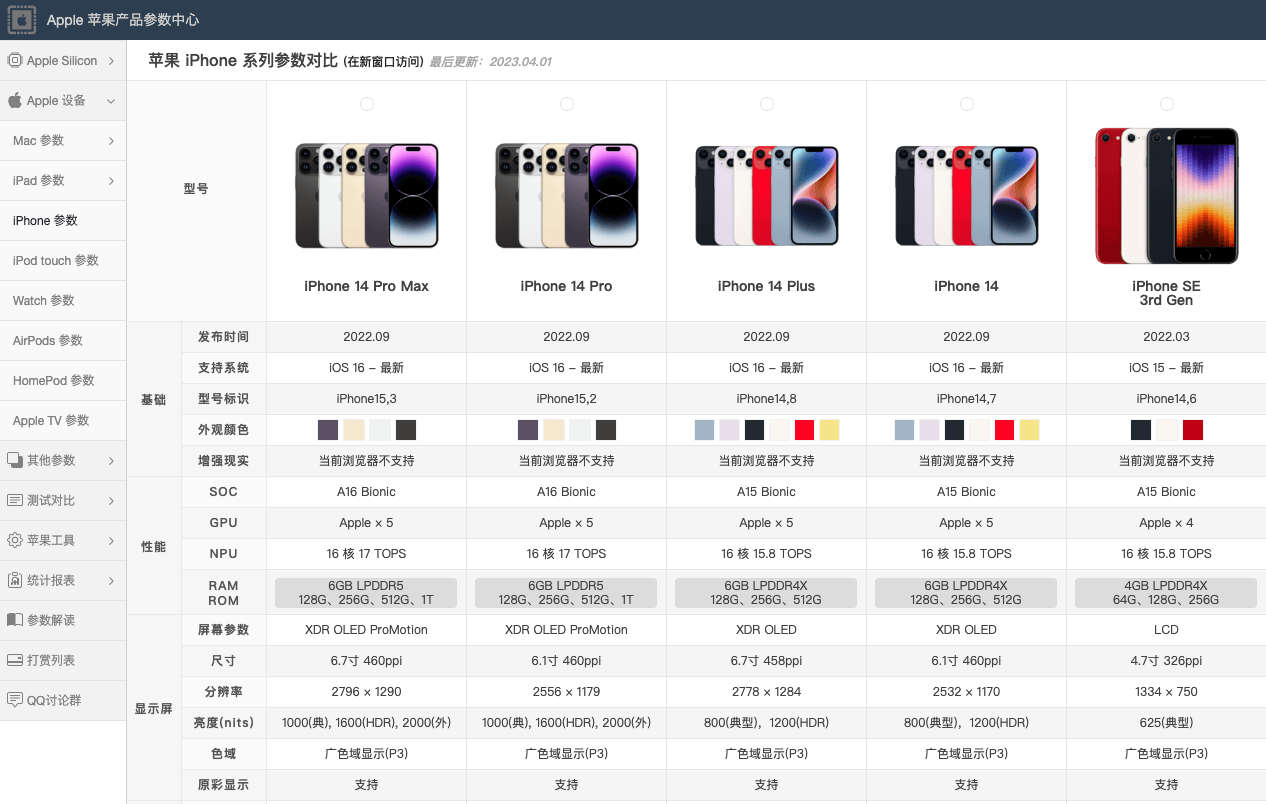
Task: Click the iPhone15,3 identifier cell
Action: tap(367, 399)
